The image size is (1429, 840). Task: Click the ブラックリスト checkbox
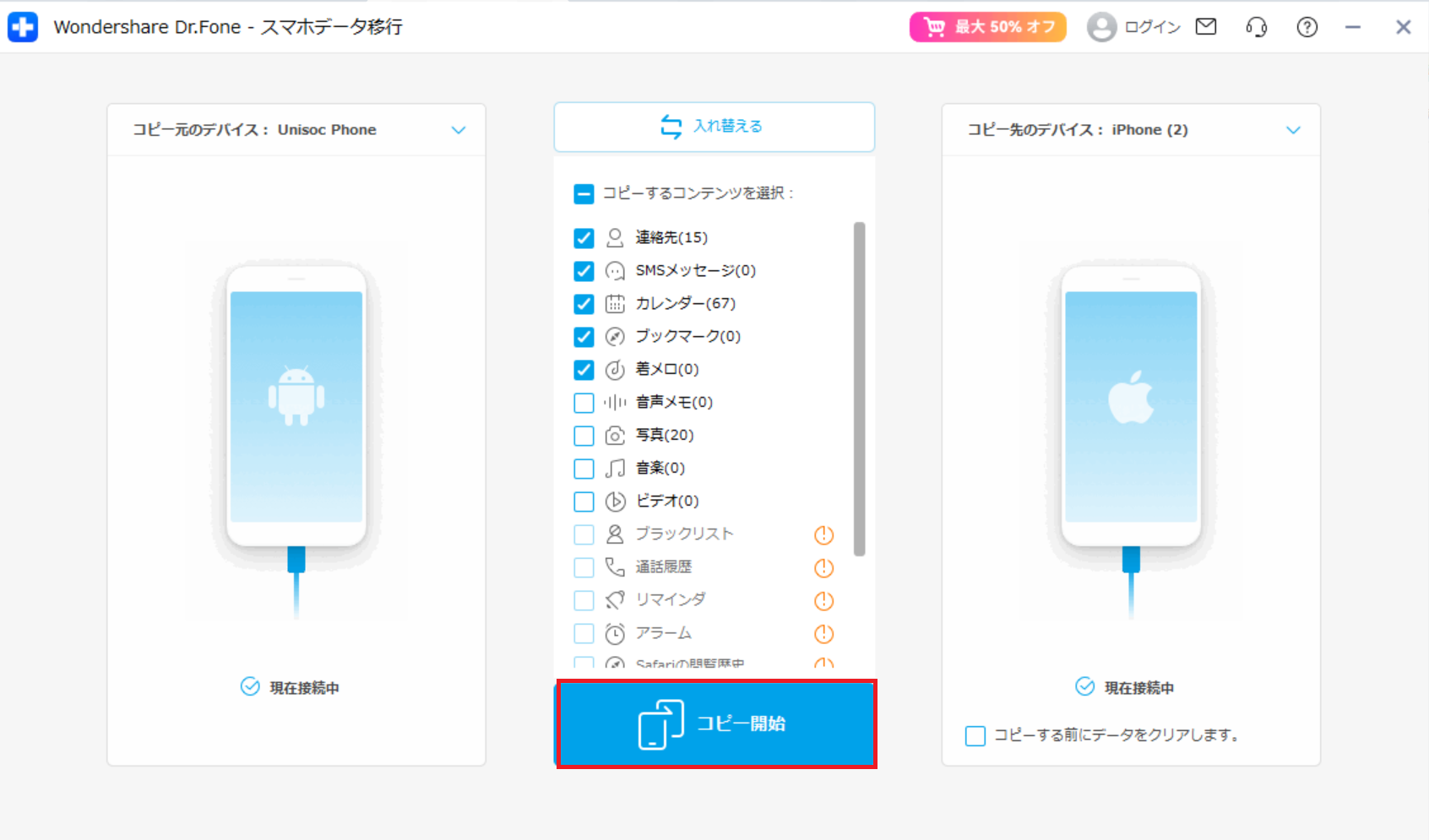(584, 534)
